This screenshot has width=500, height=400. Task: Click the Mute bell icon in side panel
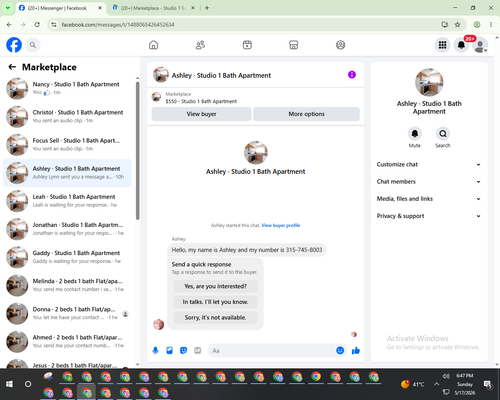pyautogui.click(x=414, y=134)
